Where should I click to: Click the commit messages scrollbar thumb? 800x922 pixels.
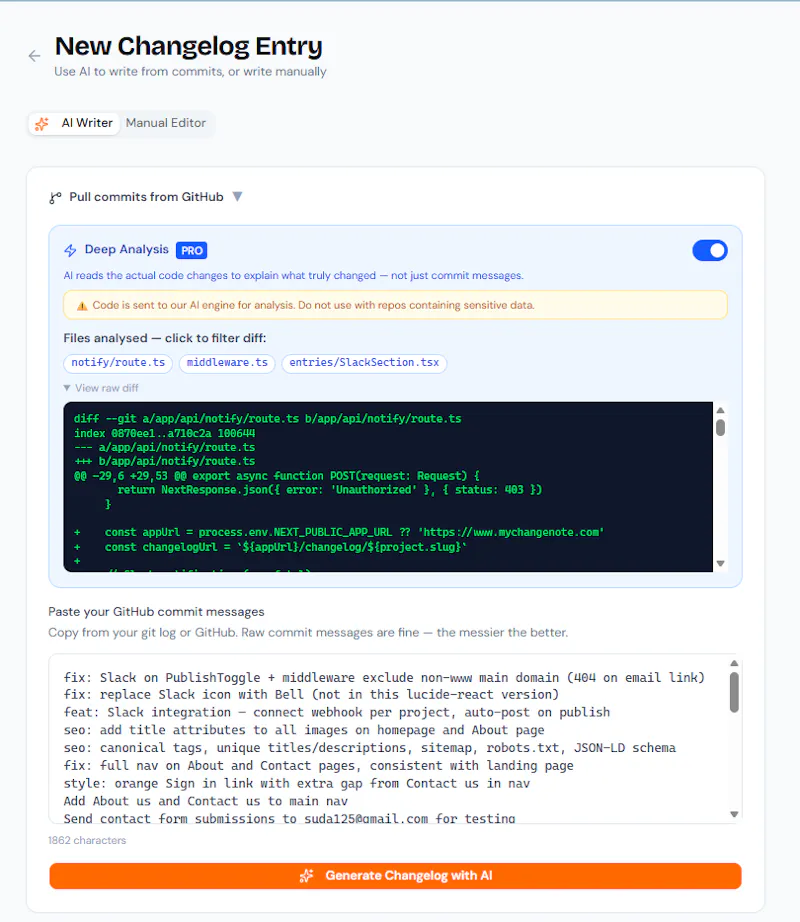tap(734, 693)
